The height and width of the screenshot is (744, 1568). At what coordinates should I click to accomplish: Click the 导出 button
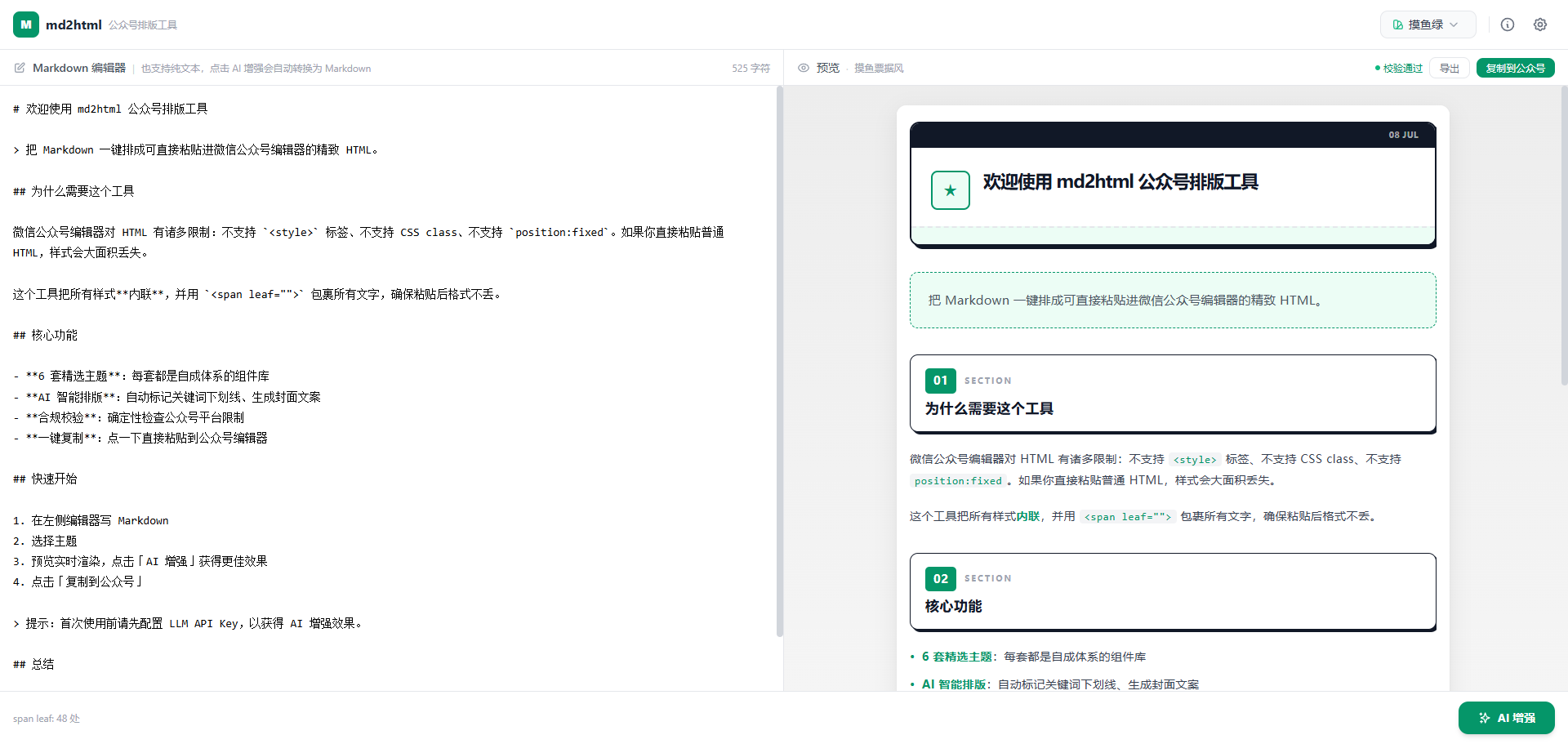point(1450,68)
